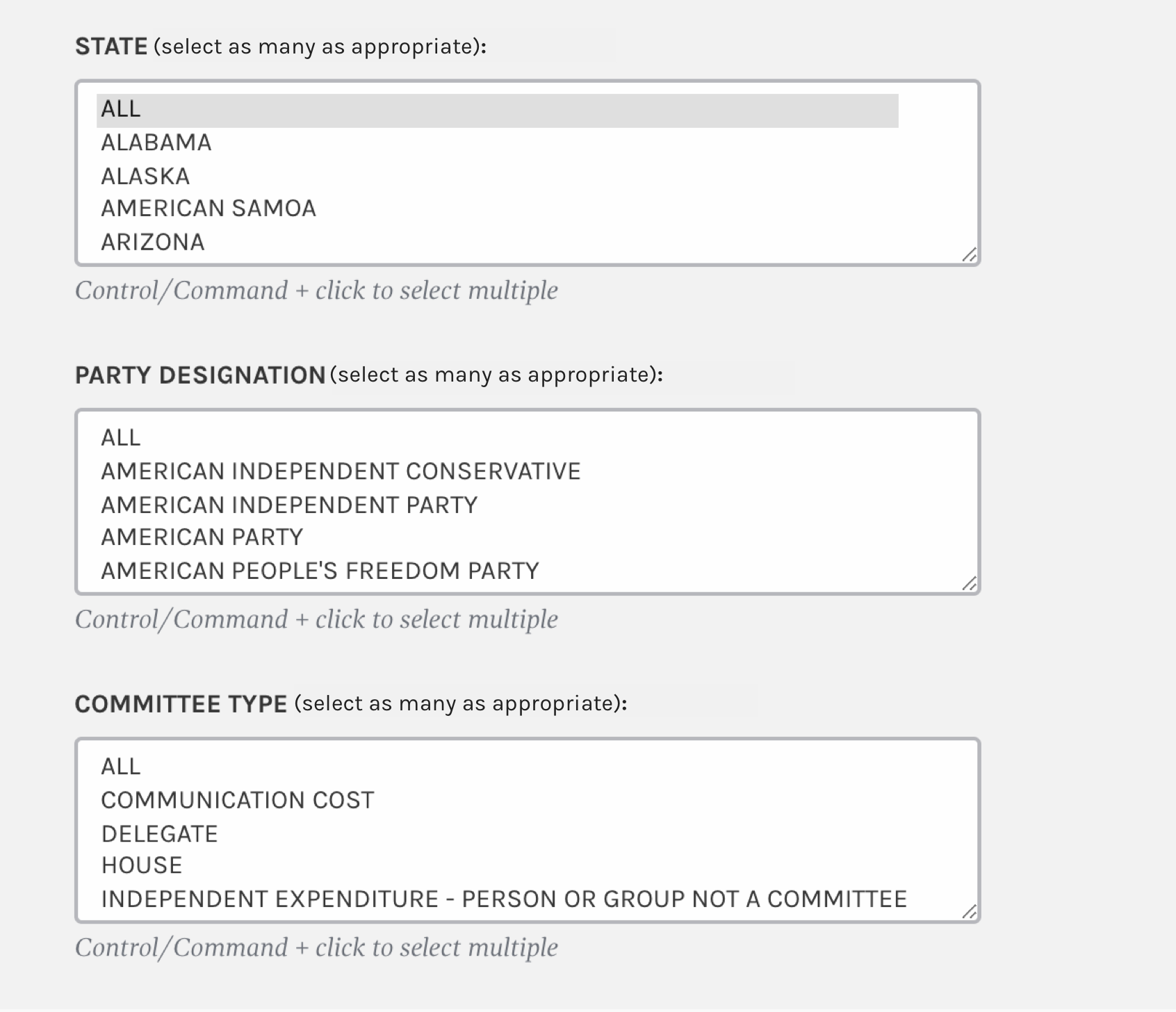This screenshot has height=1012, width=1176.
Task: Select ALL in the State list
Action: tap(497, 110)
